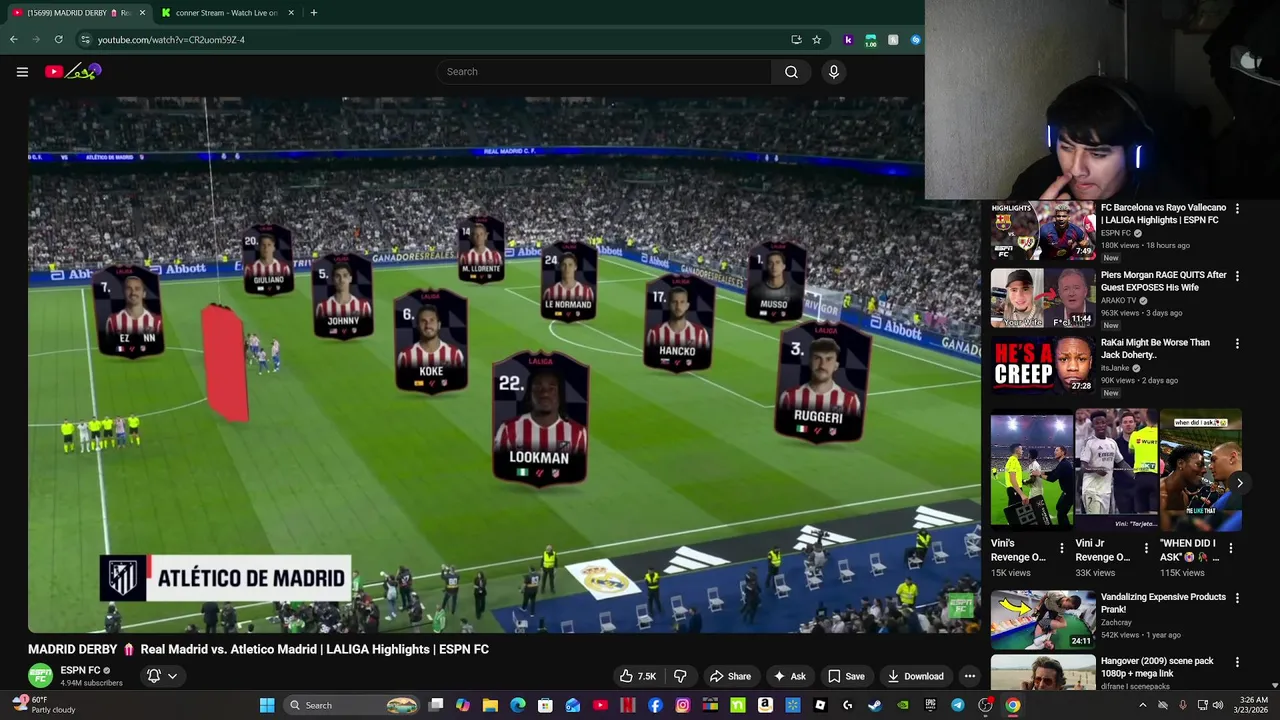Viewport: 1280px width, 720px height.
Task: Share the Madrid Derby video
Action: [730, 676]
